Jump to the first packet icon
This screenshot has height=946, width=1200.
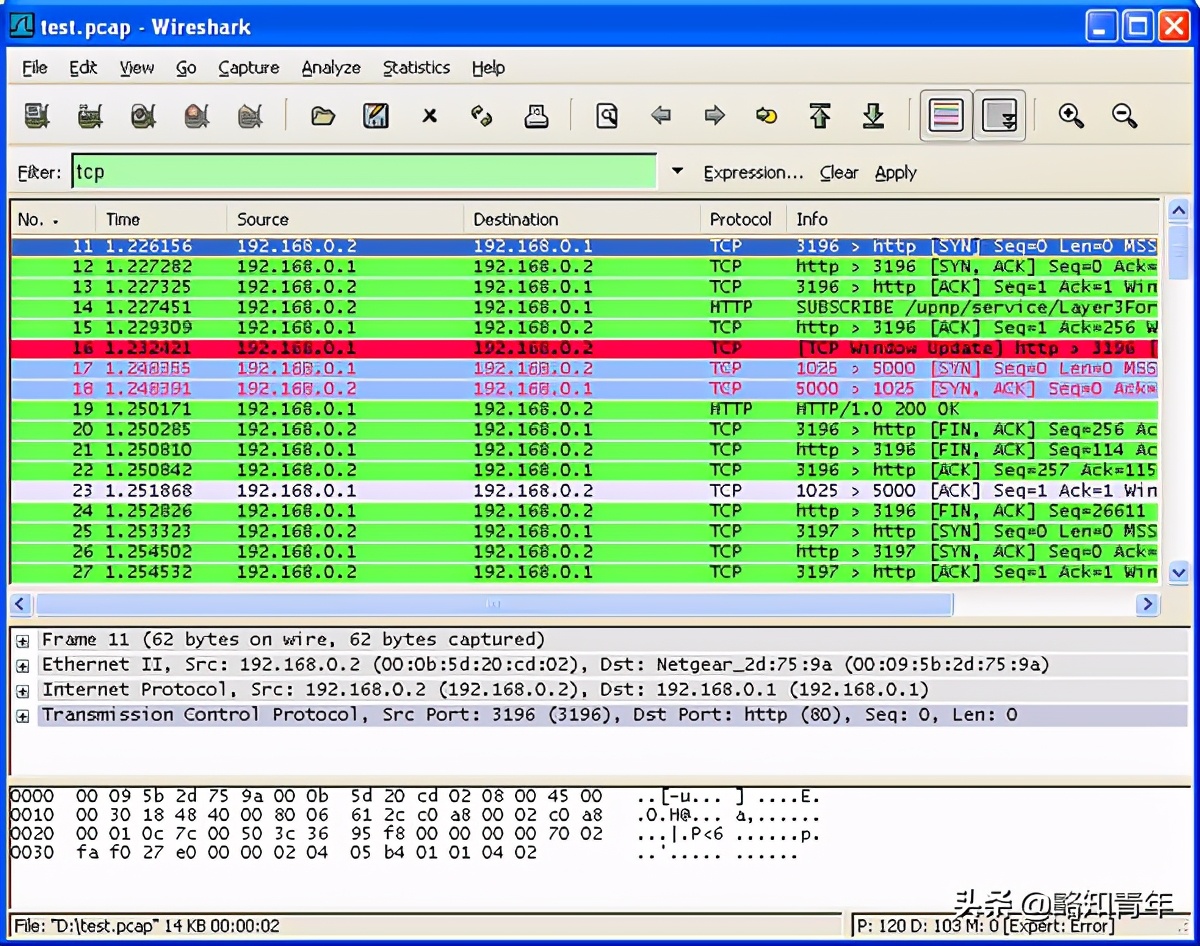820,116
